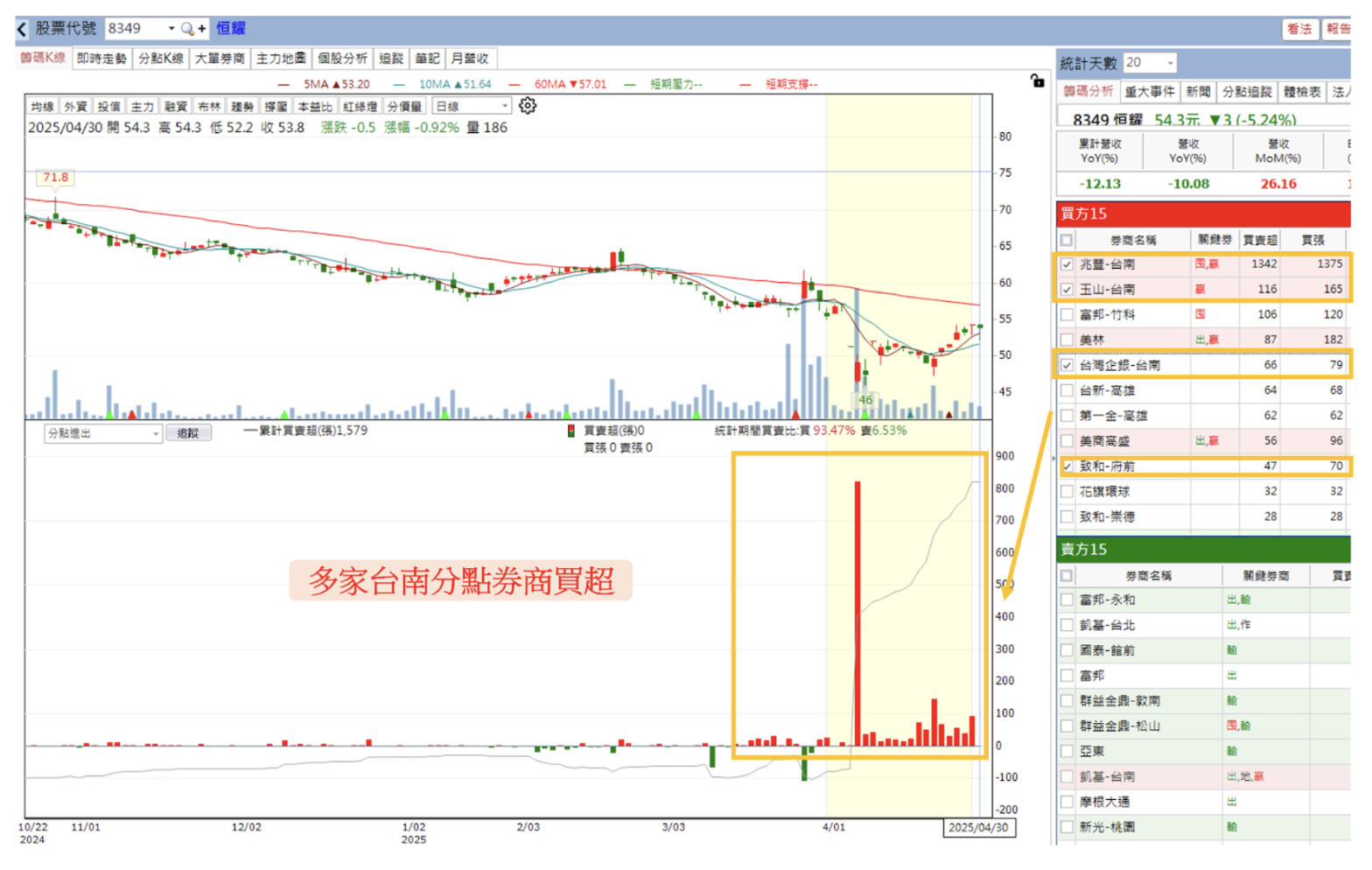Open the stock code dropdown arrow
The image size is (1372, 870).
coord(171,29)
